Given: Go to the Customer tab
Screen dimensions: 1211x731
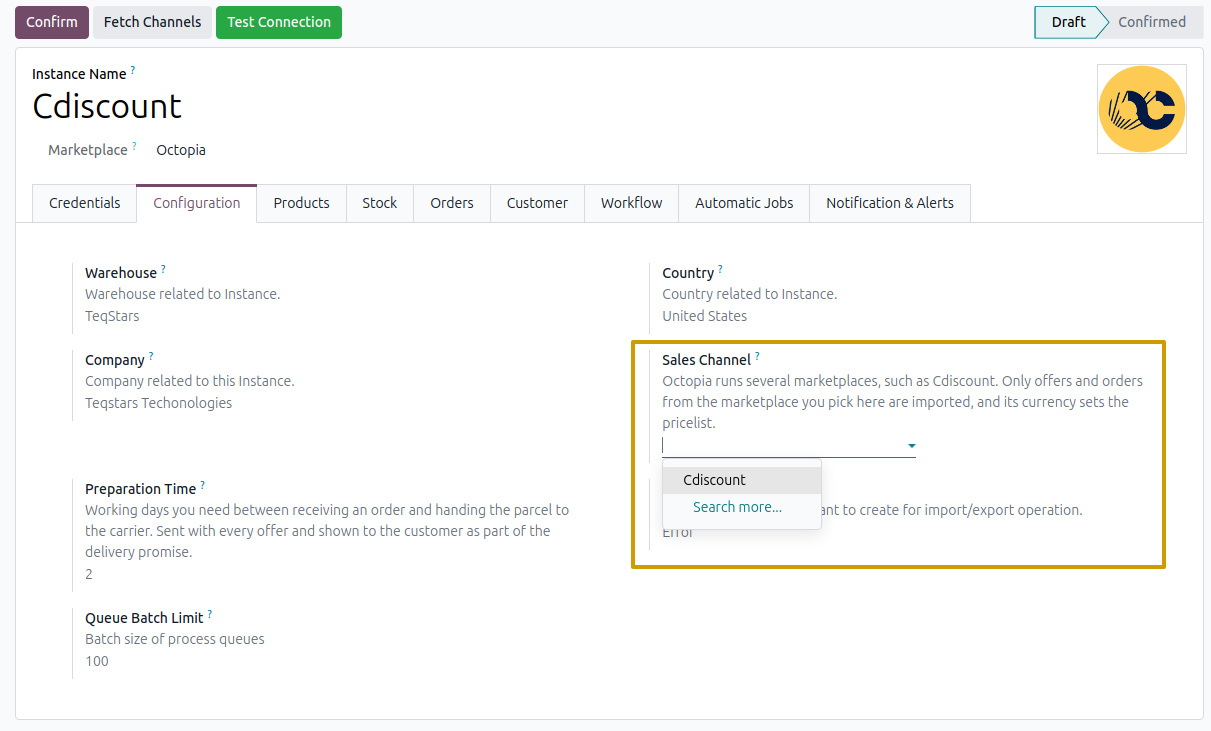Looking at the screenshot, I should pos(537,203).
